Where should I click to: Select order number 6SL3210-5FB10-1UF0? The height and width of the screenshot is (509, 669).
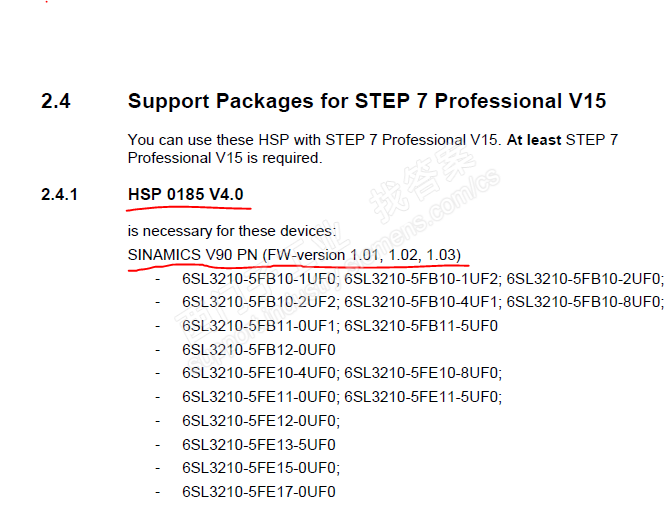click(x=258, y=277)
